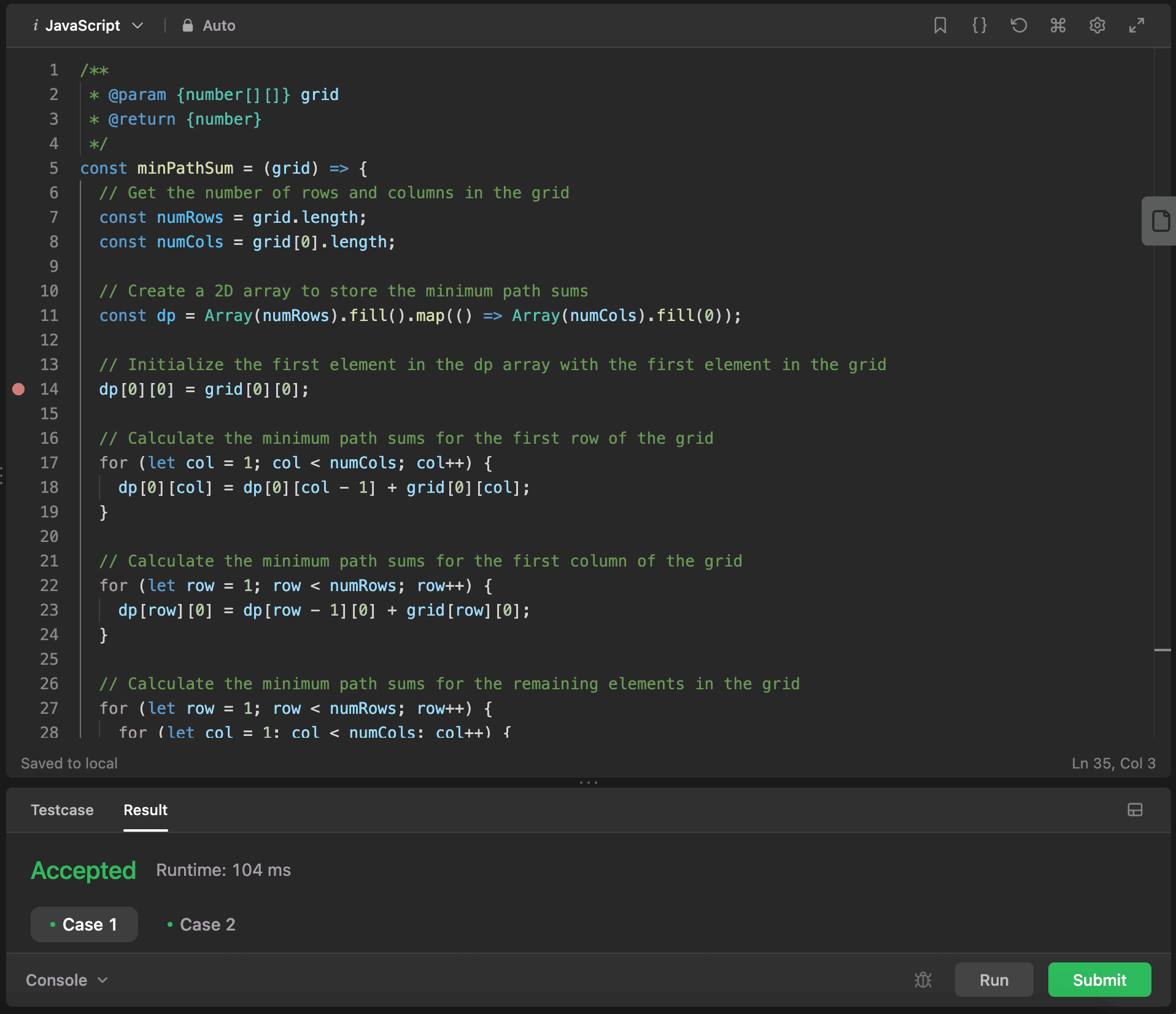Open keyboard shortcuts command icon
1176x1014 pixels.
pos(1058,25)
